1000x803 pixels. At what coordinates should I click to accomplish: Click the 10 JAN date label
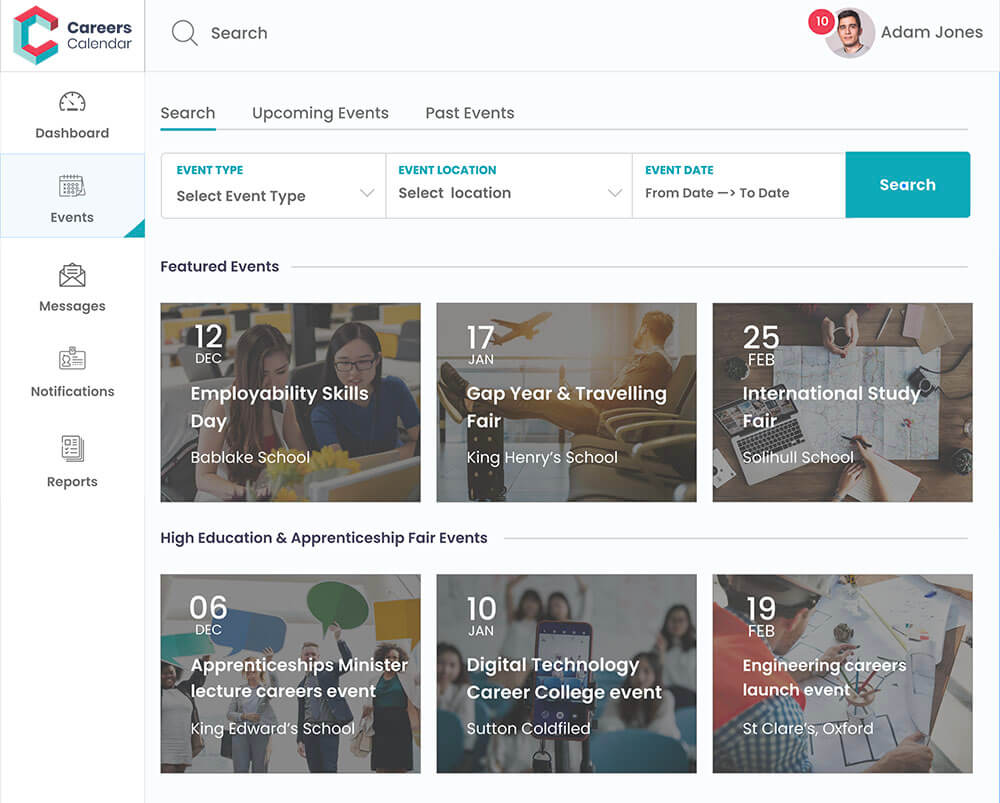[x=481, y=616]
